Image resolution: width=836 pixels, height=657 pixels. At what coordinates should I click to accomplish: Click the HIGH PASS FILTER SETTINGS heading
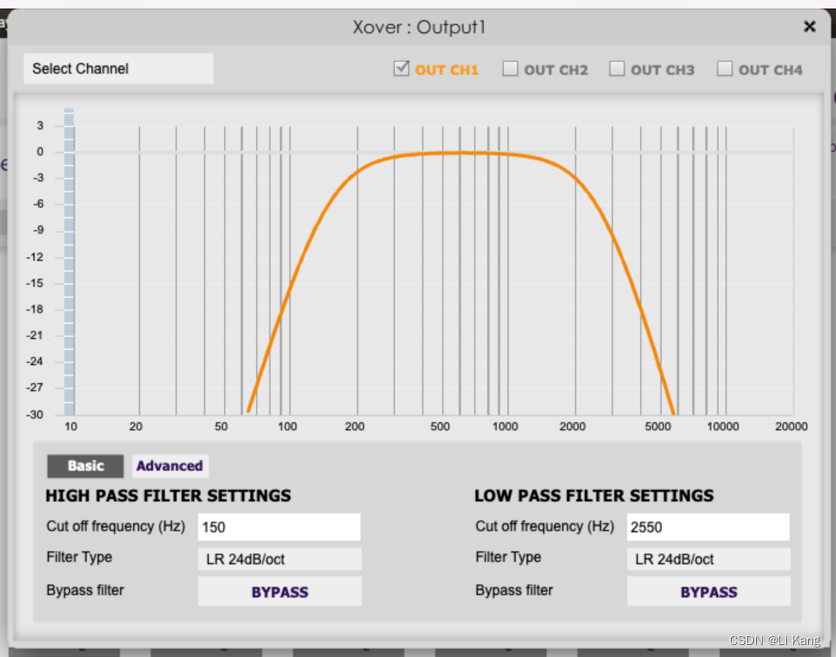tap(168, 496)
